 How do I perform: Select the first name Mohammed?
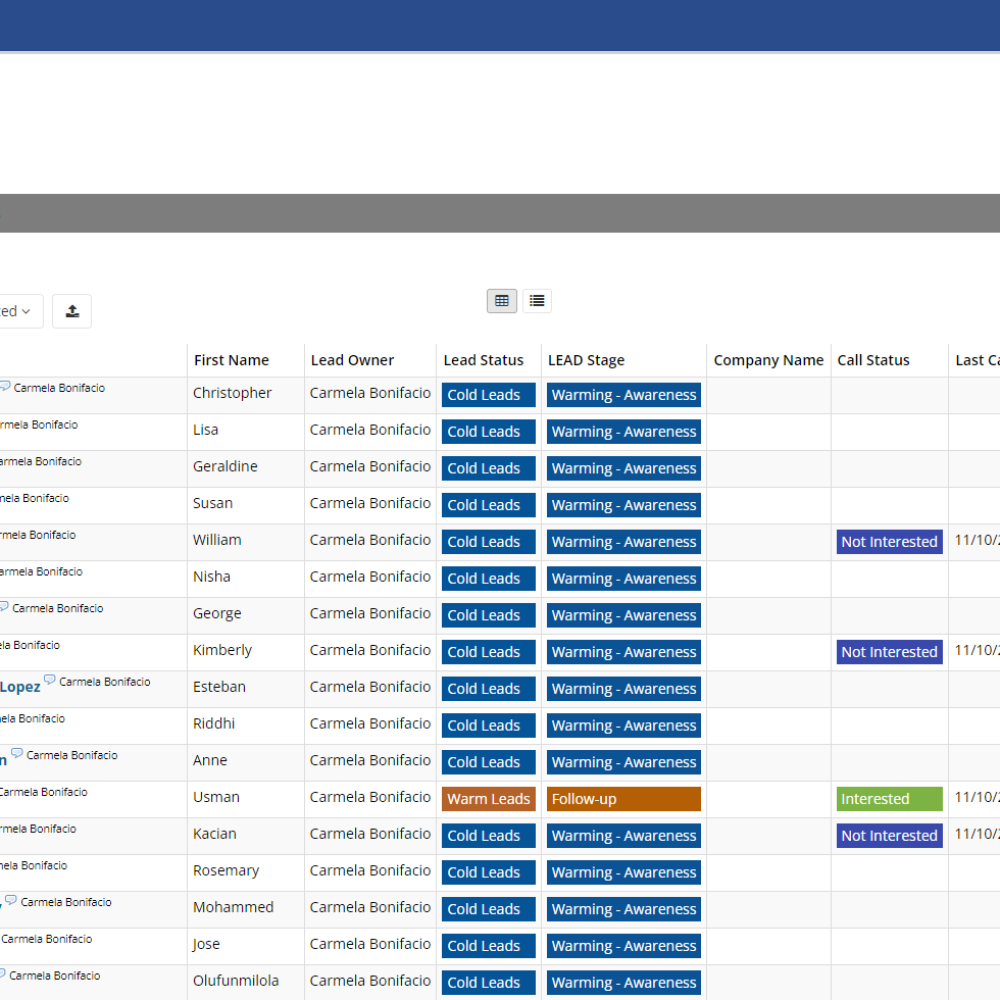pos(233,908)
